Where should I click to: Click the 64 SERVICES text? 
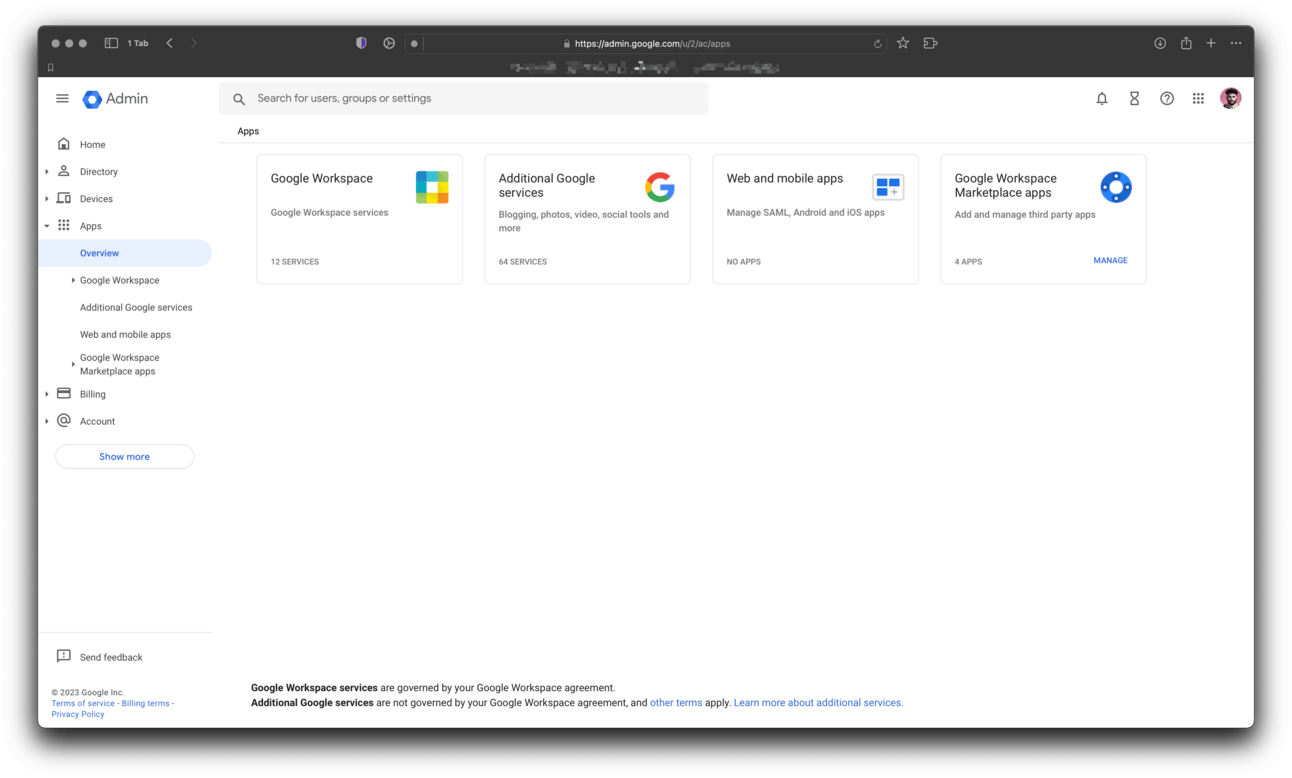[x=523, y=262]
